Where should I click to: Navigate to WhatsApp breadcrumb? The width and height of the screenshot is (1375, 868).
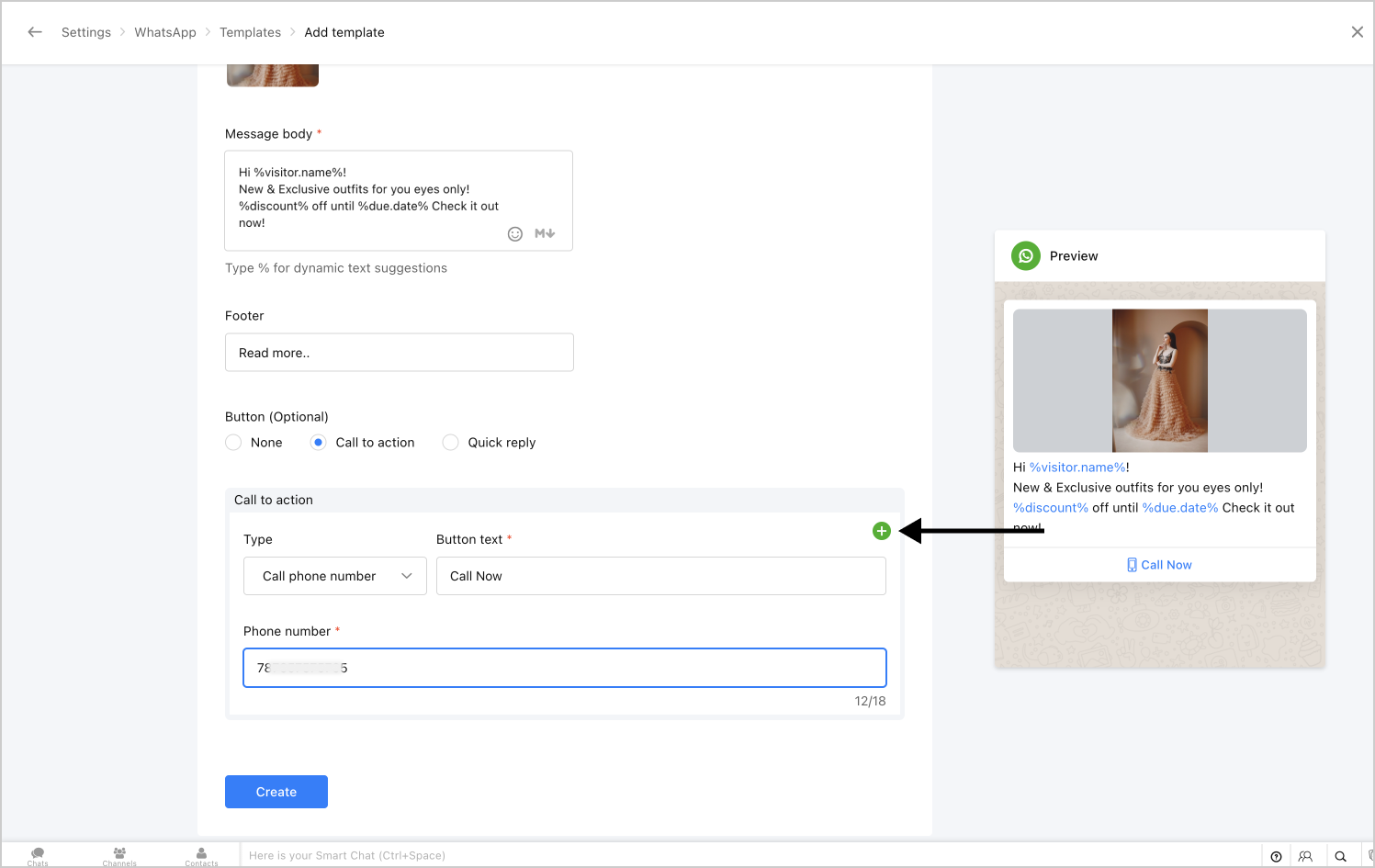point(165,32)
